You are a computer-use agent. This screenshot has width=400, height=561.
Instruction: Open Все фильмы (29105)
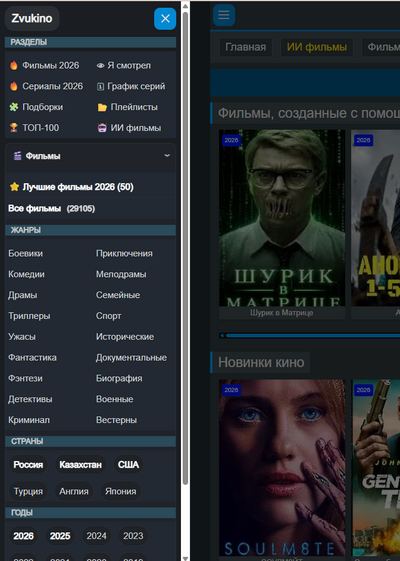[x=52, y=209]
